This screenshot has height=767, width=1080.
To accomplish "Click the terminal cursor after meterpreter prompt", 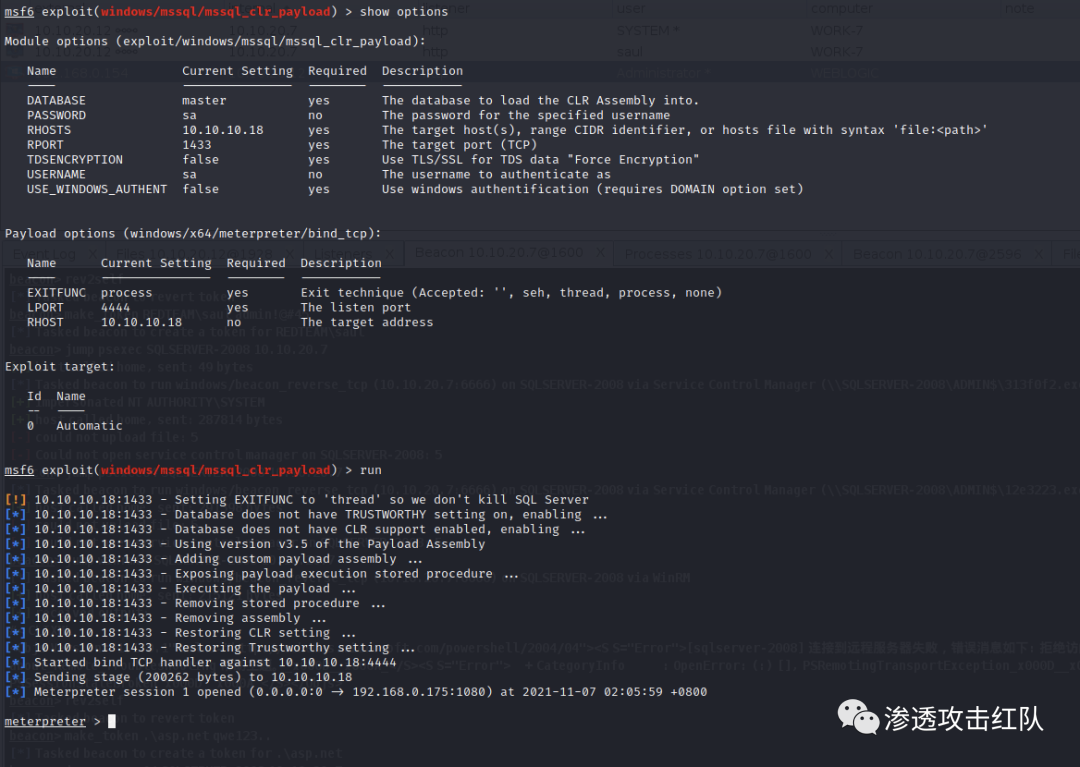I will click(112, 722).
